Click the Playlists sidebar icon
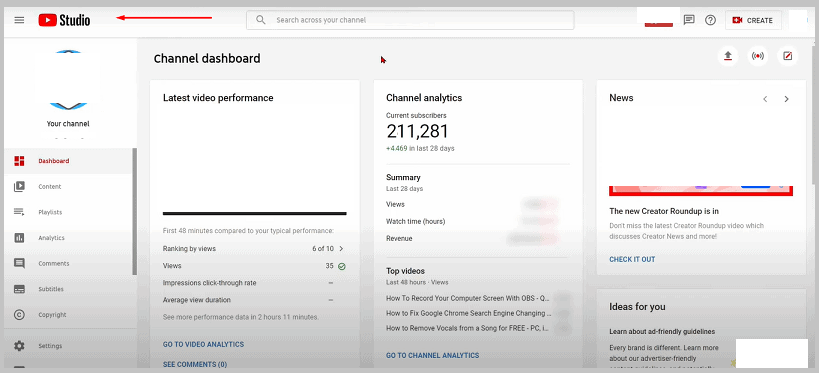819x373 pixels. (x=19, y=212)
